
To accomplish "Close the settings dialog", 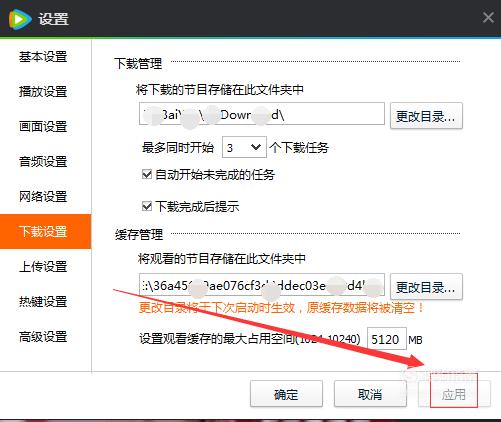I will [x=488, y=17].
